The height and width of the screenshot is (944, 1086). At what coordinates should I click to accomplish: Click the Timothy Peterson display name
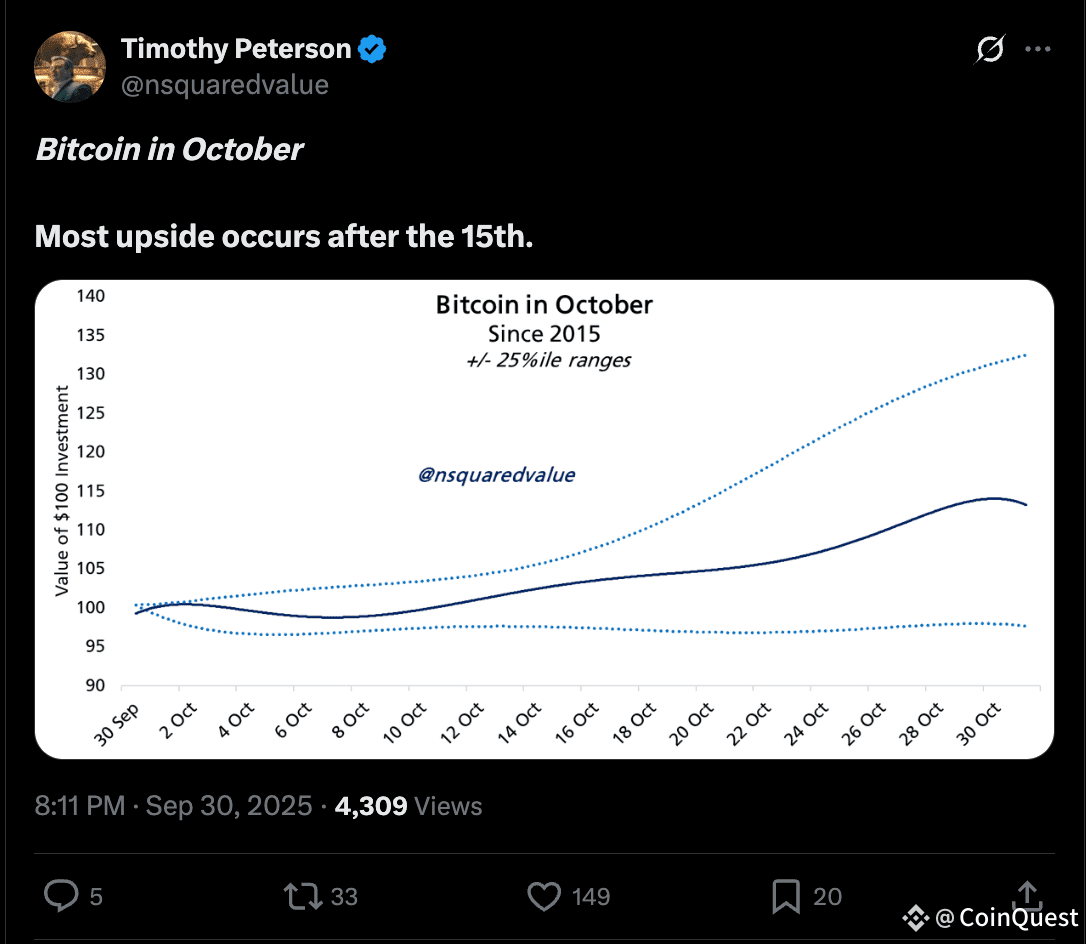click(236, 48)
